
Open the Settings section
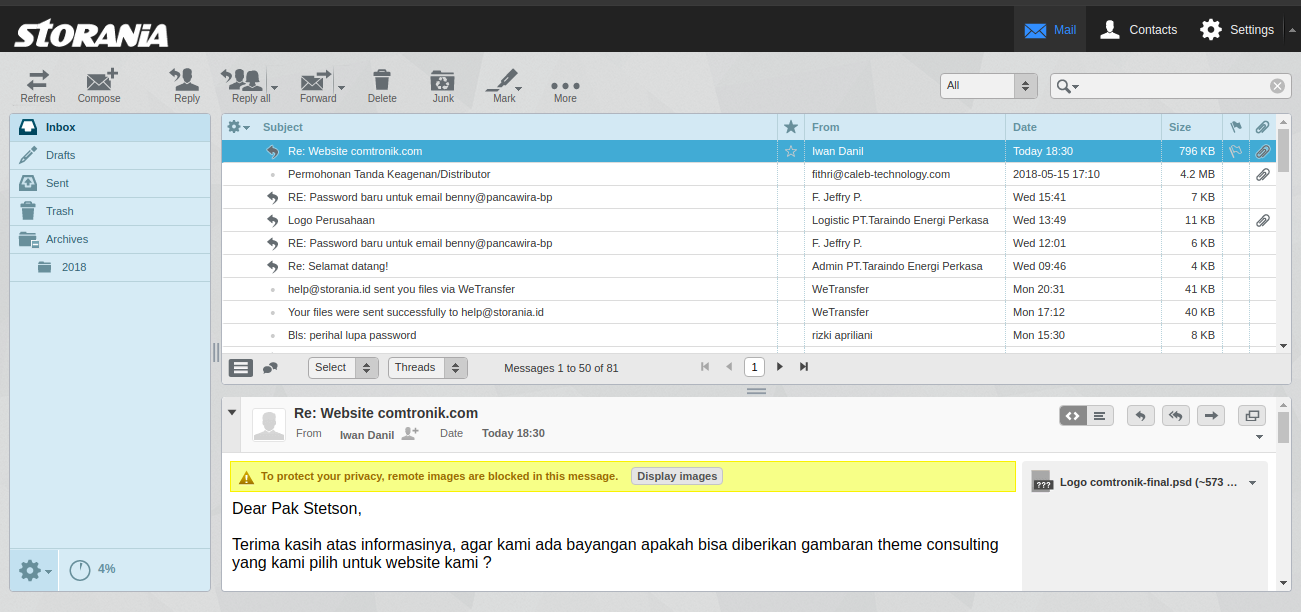point(1237,29)
